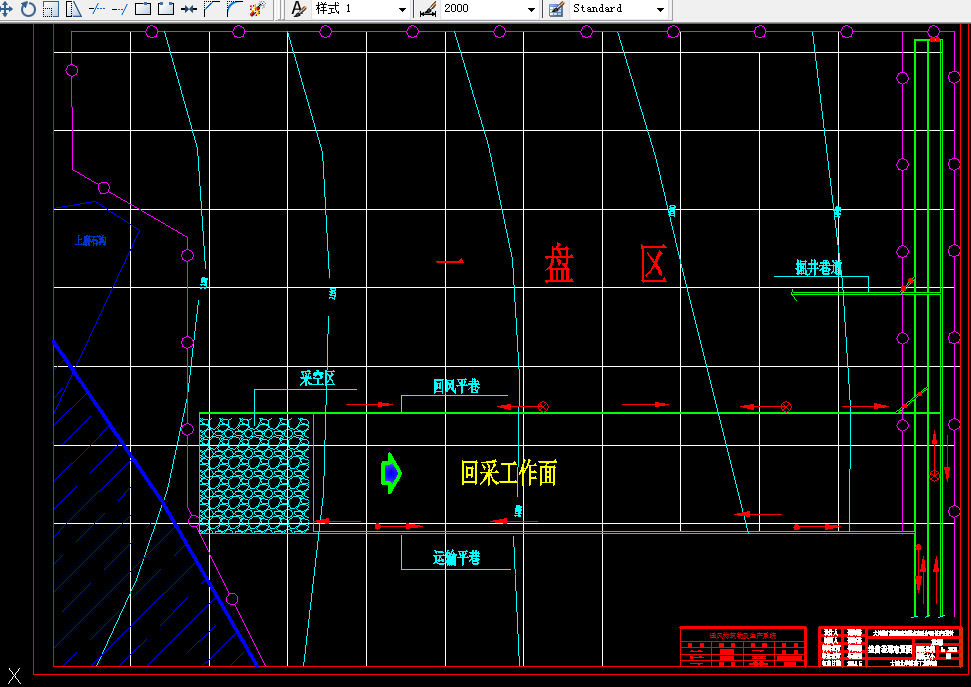
Task: Select the Rotate tool
Action: (28, 9)
